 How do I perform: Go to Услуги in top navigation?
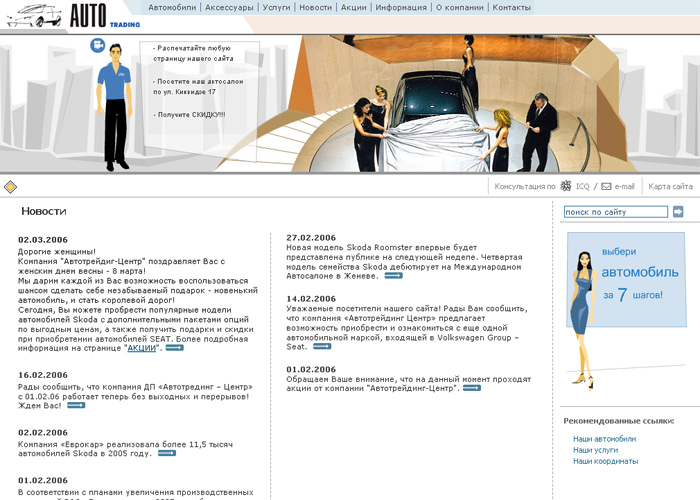(x=276, y=8)
